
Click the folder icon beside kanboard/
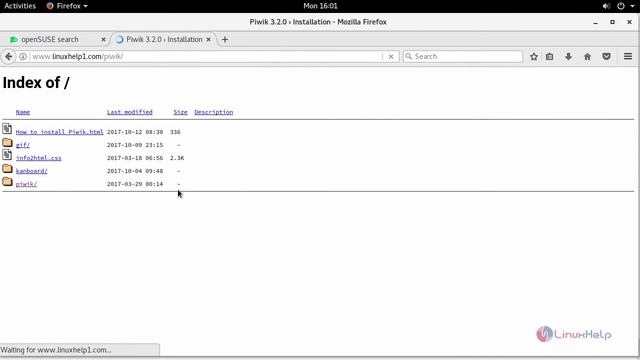tap(7, 169)
